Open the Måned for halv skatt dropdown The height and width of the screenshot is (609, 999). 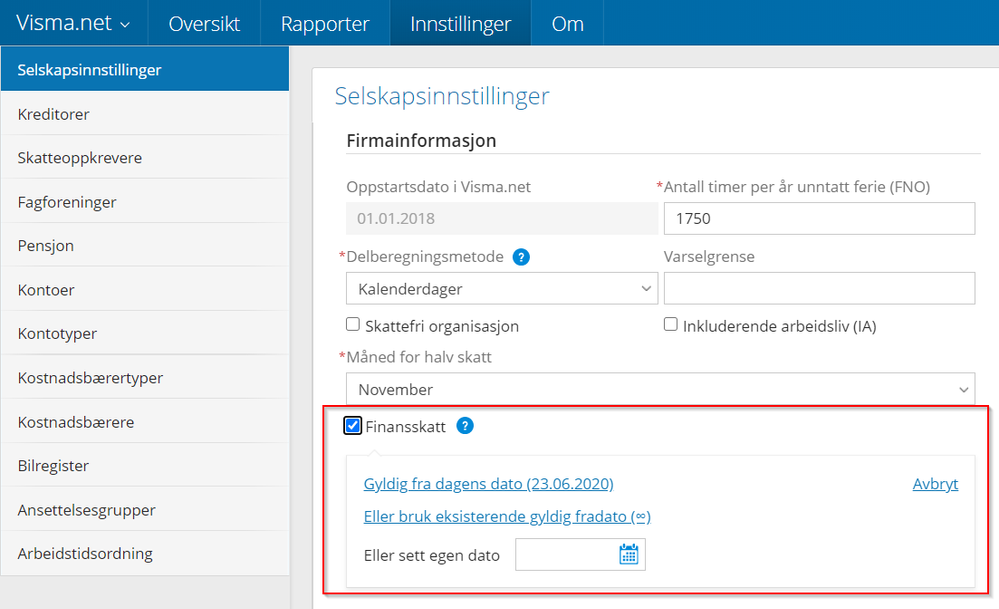660,389
